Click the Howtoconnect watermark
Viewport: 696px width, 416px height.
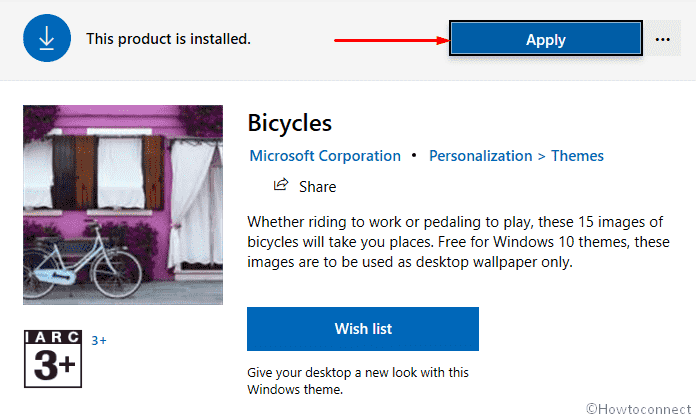(x=639, y=407)
